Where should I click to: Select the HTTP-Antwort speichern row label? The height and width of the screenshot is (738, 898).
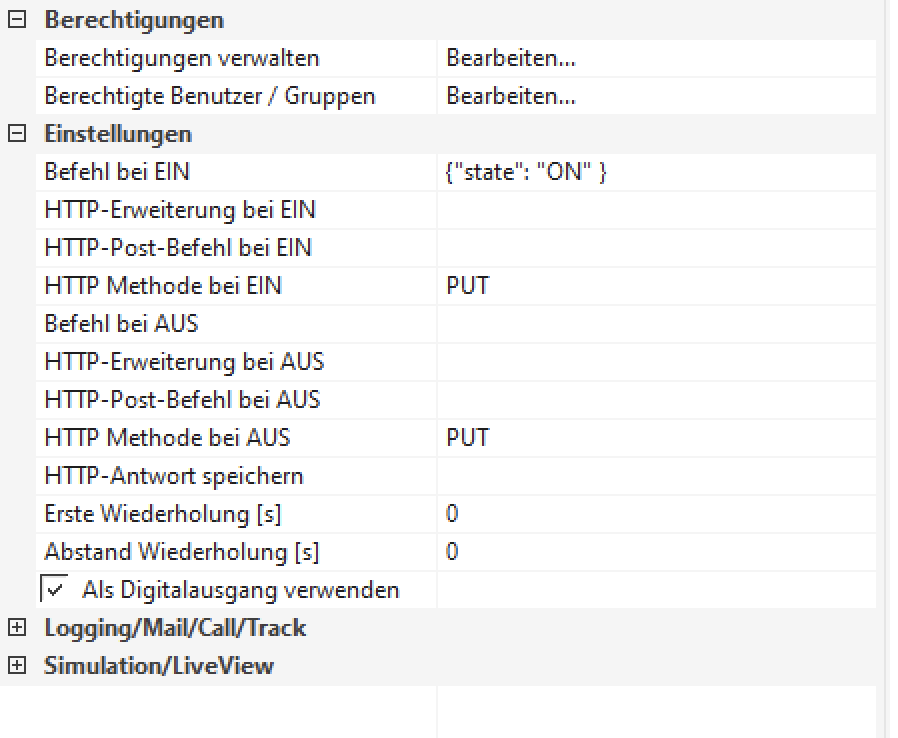tap(174, 476)
